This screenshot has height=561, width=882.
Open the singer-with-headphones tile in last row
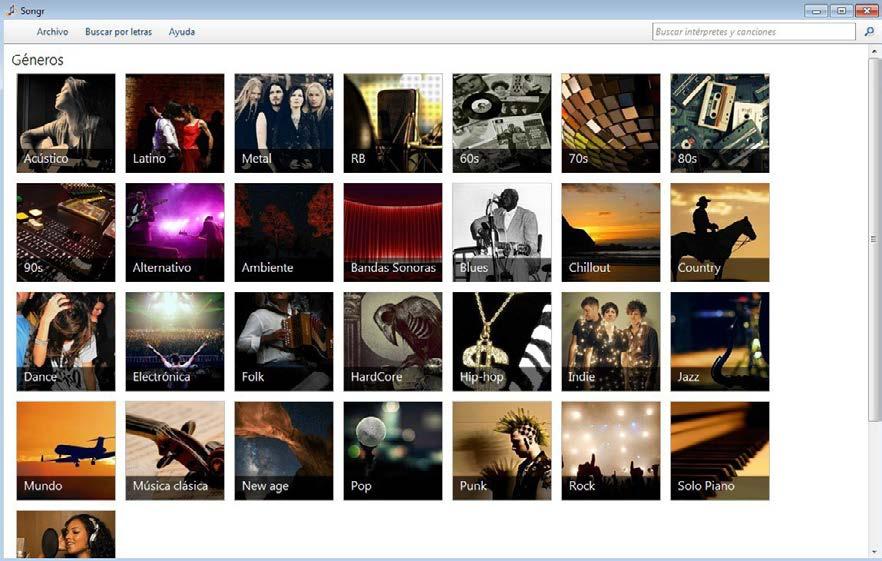[66, 535]
